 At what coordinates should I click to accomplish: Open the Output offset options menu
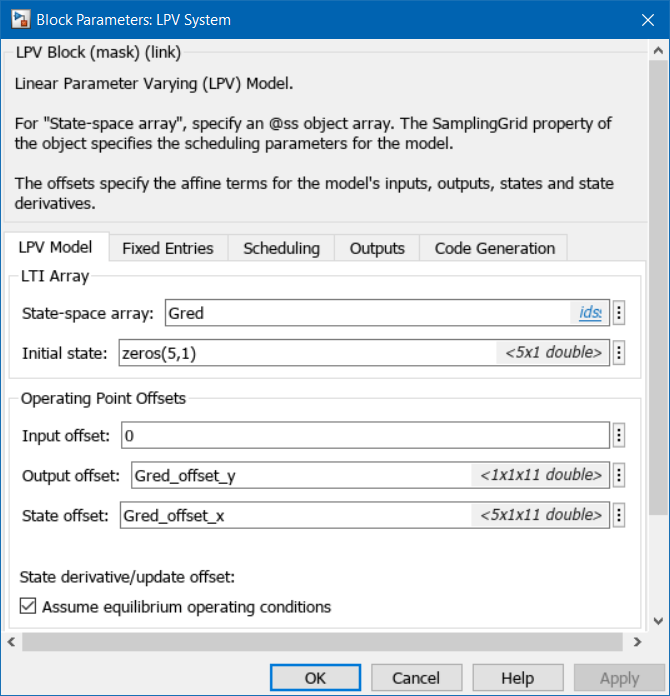[619, 475]
